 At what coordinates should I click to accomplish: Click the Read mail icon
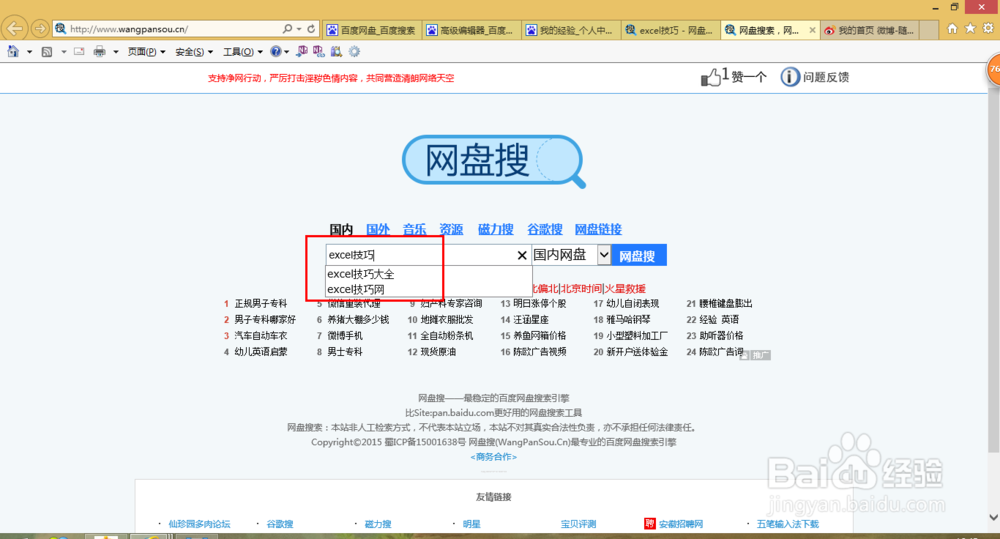[x=79, y=52]
